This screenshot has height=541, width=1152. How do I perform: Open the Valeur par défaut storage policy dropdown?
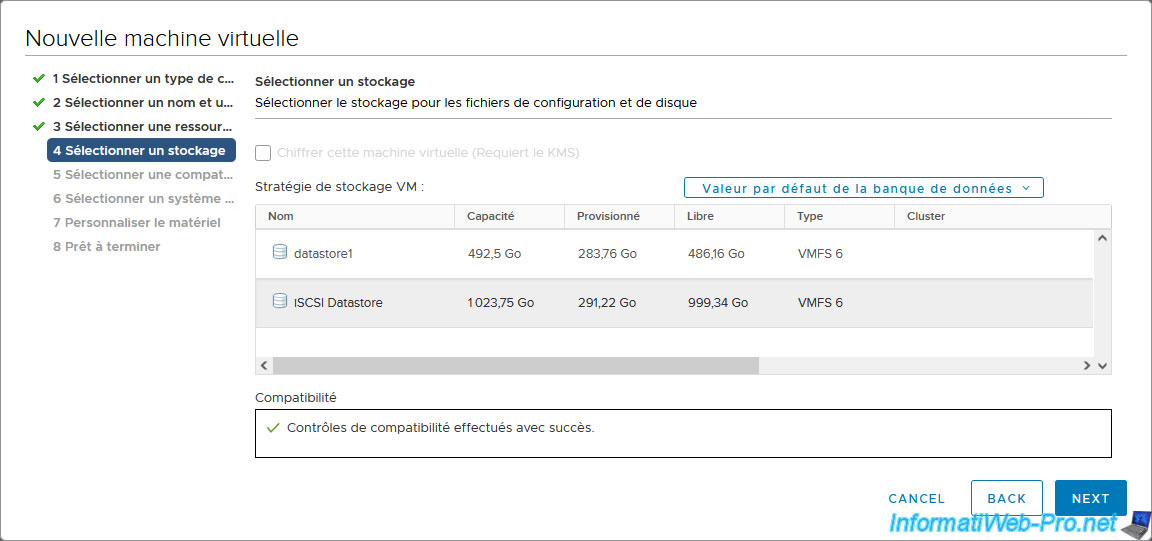coord(863,188)
